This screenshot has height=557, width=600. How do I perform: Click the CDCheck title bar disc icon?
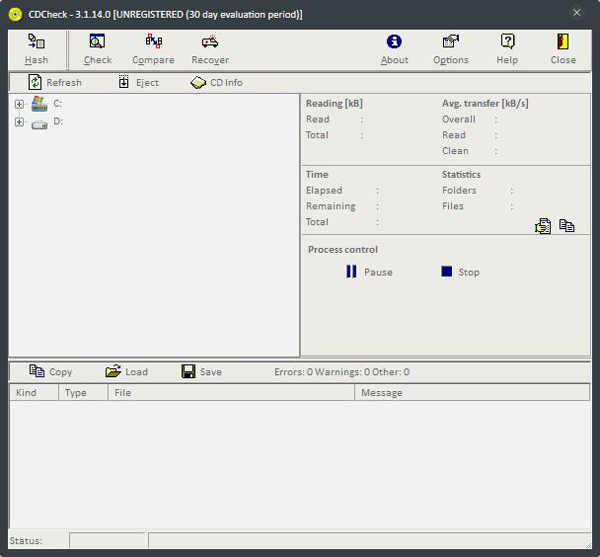click(15, 15)
